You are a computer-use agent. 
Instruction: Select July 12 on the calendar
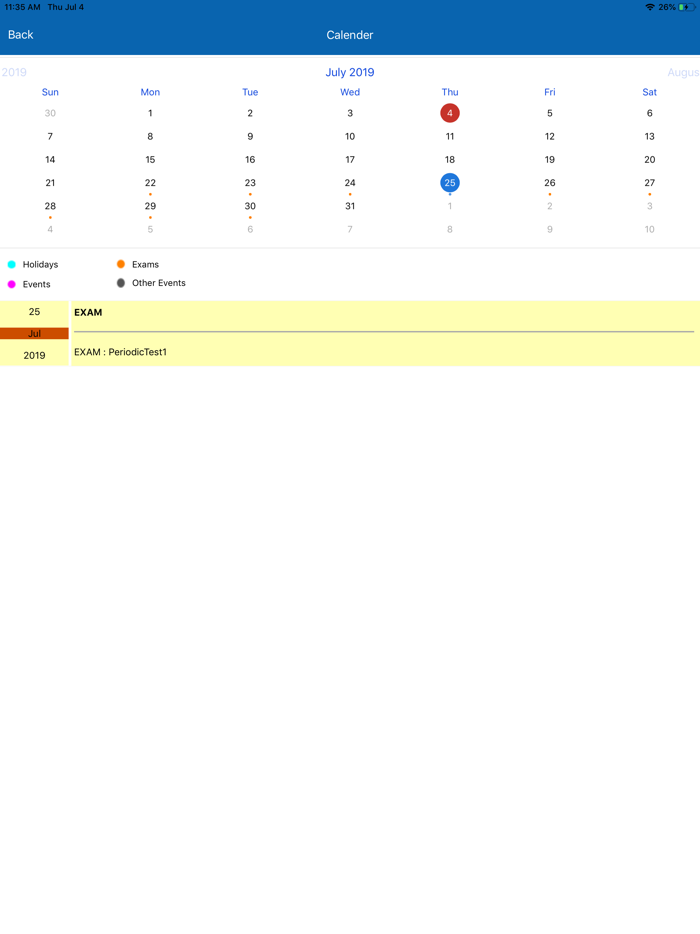(x=550, y=136)
